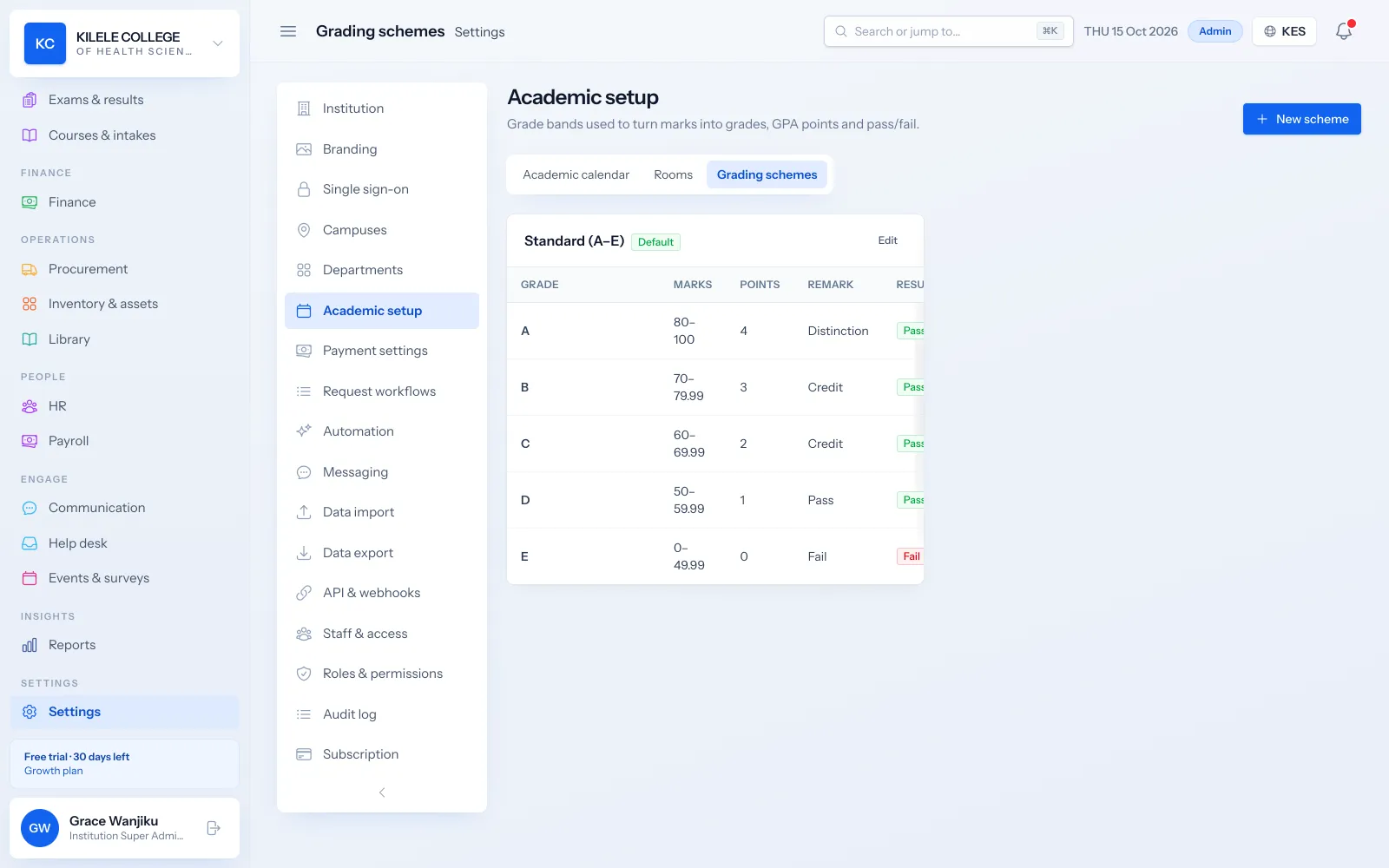The width and height of the screenshot is (1389, 868).
Task: Click the New scheme button
Action: coord(1301,119)
